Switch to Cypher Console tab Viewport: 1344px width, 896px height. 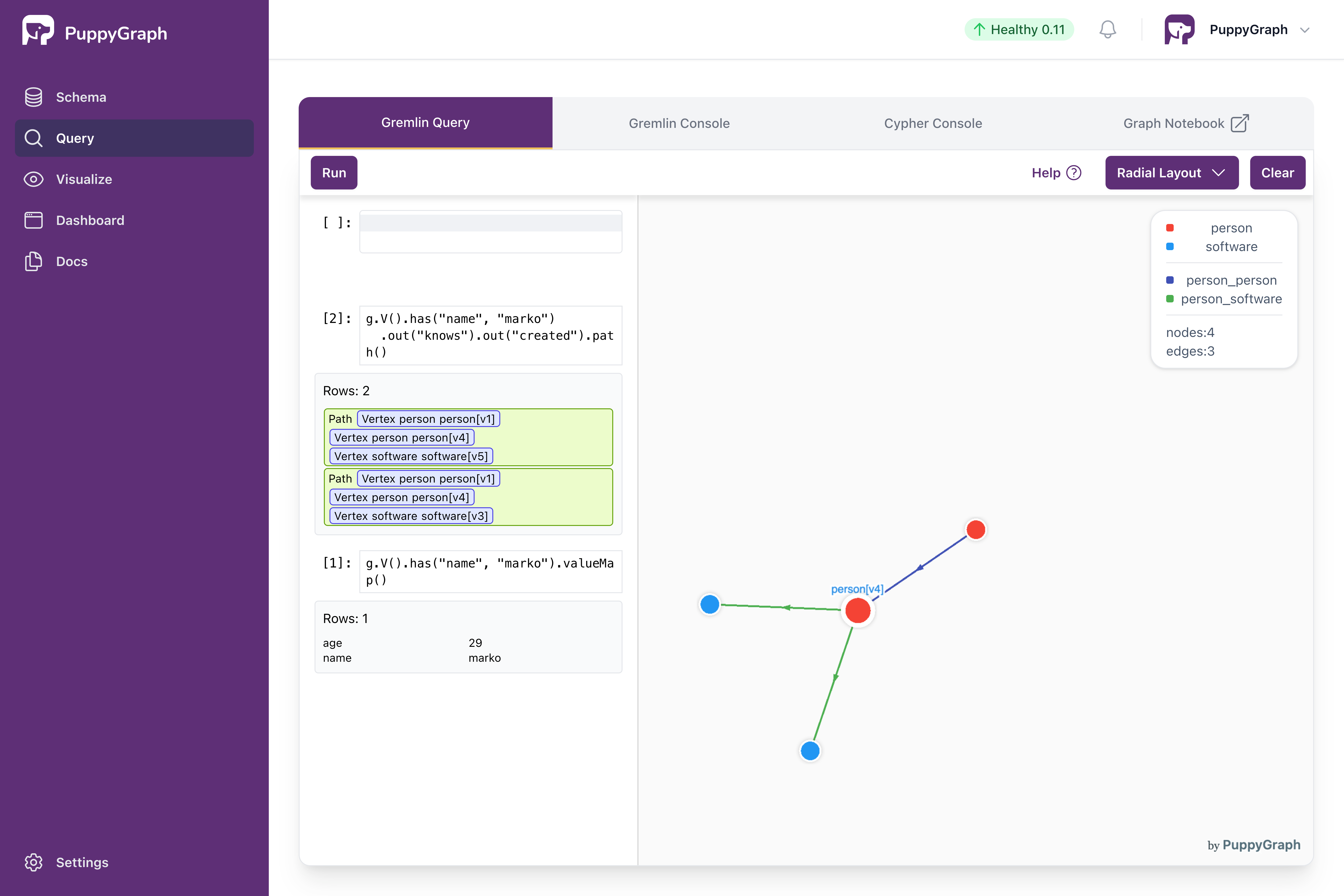(x=933, y=122)
